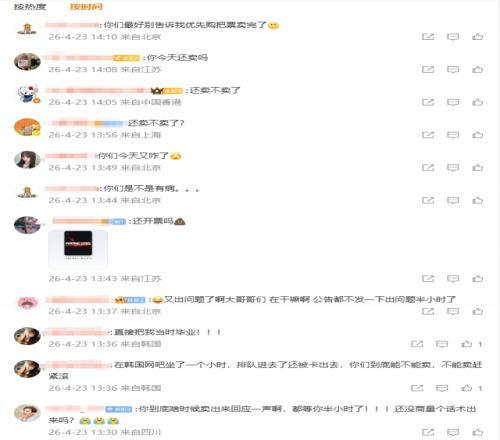Image resolution: width=500 pixels, height=440 pixels.
Task: Open the first commenter's avatar profile
Action: 27,29
